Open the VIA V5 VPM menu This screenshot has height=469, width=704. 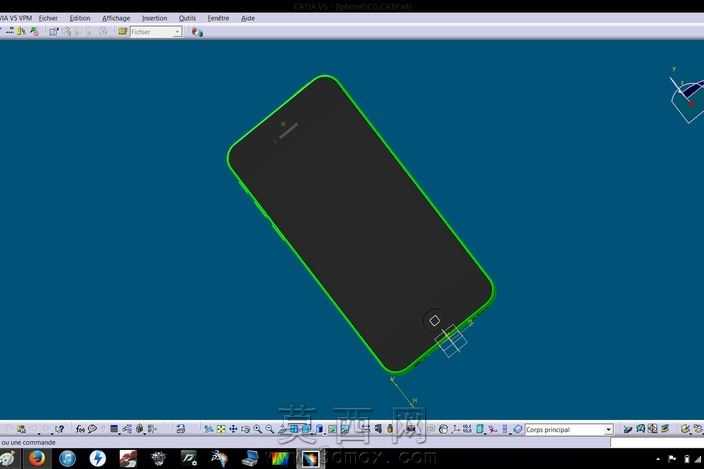16,18
